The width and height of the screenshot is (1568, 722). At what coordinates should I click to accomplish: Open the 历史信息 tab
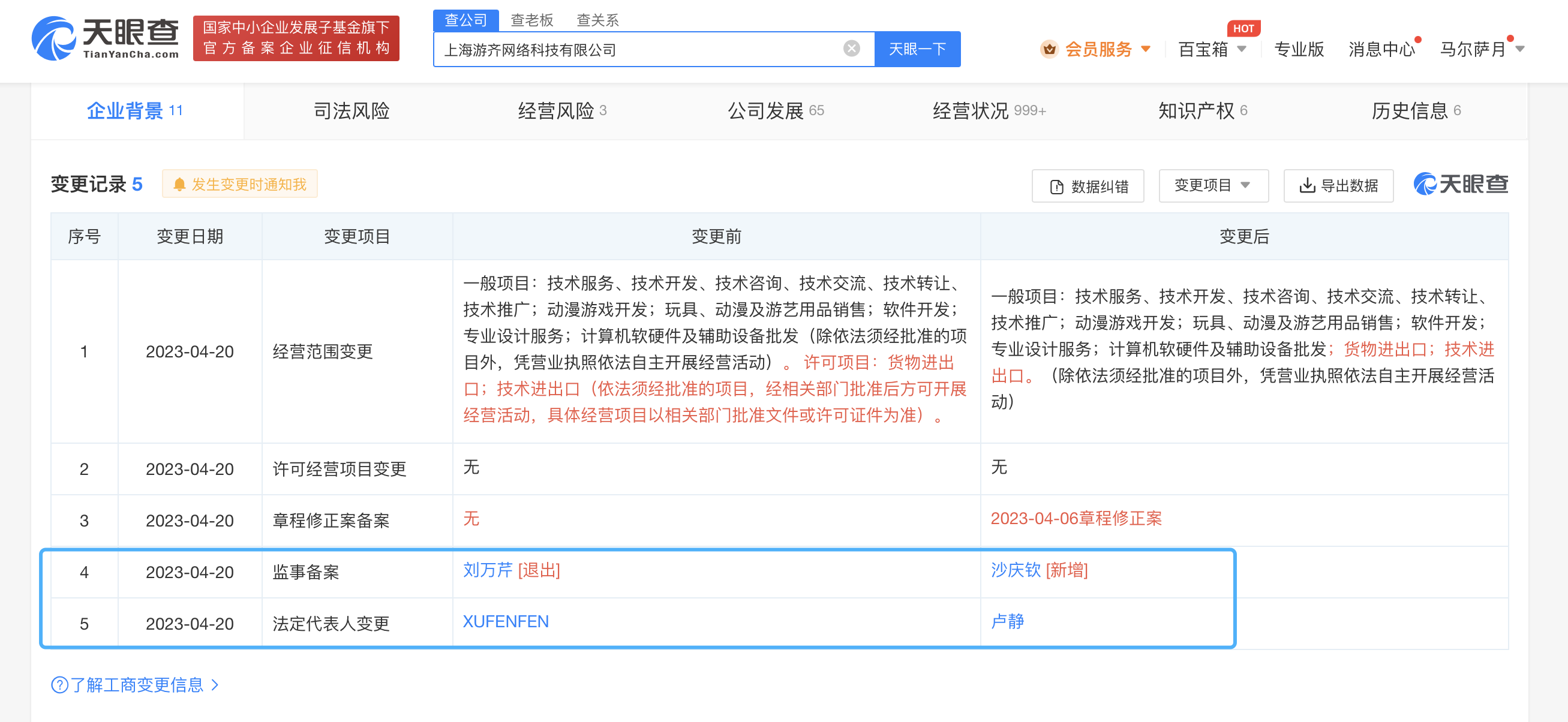coord(1416,111)
